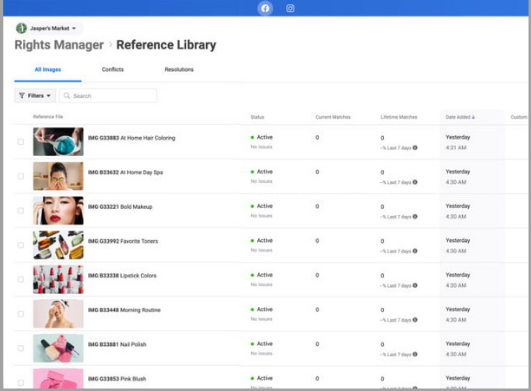Click the info icon in Bold Makeup row

pos(415,216)
